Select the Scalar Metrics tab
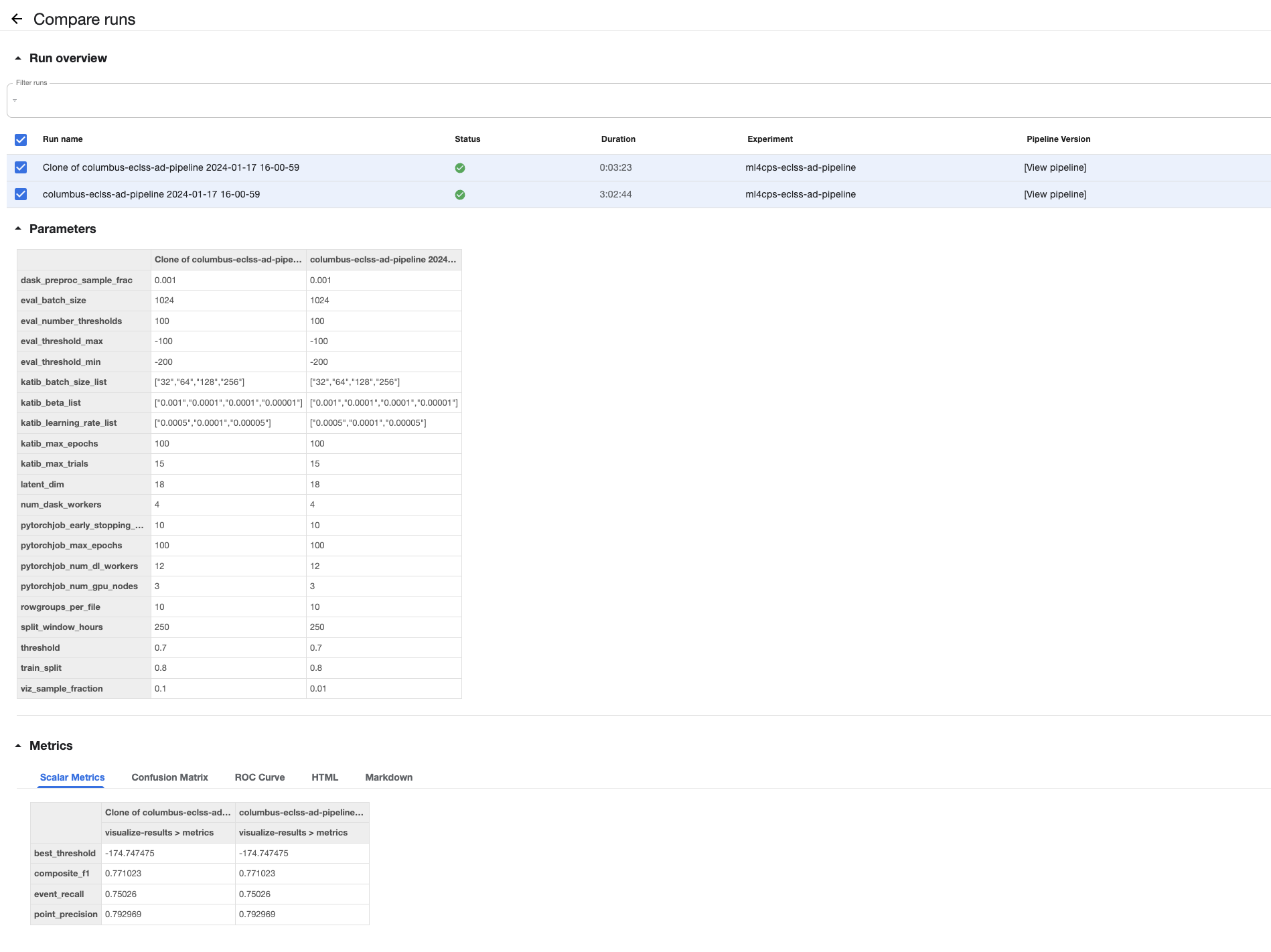1271x952 pixels. pyautogui.click(x=72, y=777)
